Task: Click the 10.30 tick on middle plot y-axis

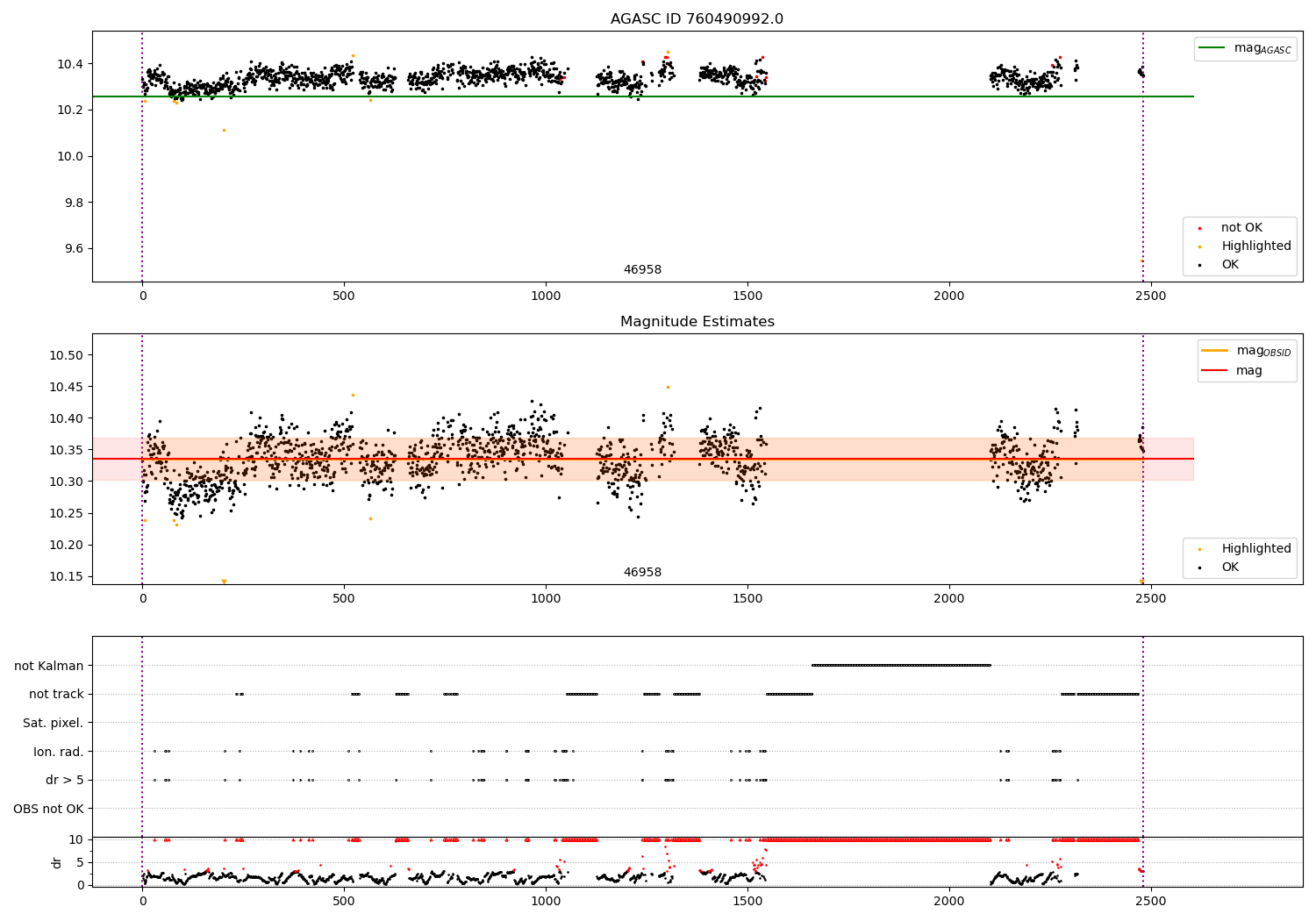Action: tap(67, 482)
